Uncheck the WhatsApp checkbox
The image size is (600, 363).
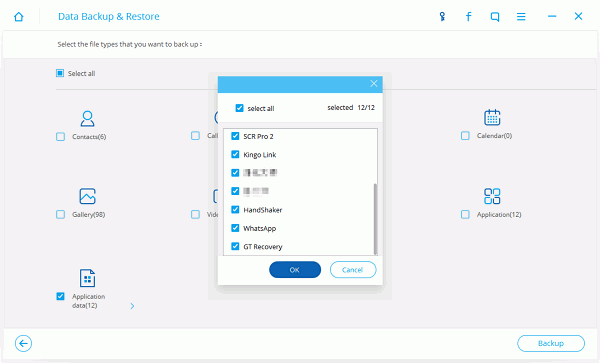click(x=235, y=228)
